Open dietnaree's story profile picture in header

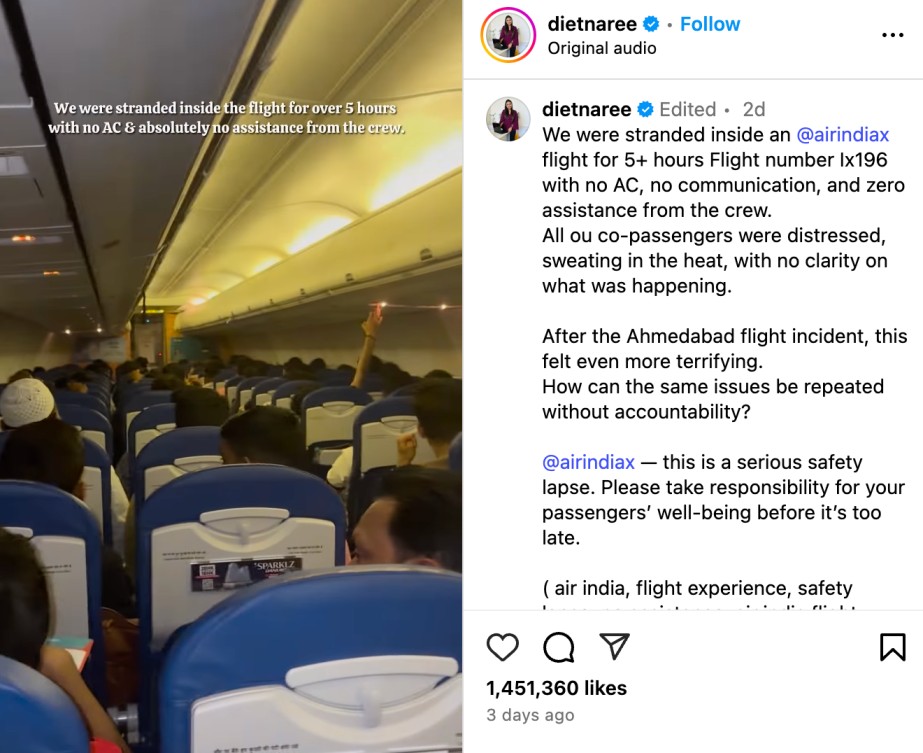point(508,35)
